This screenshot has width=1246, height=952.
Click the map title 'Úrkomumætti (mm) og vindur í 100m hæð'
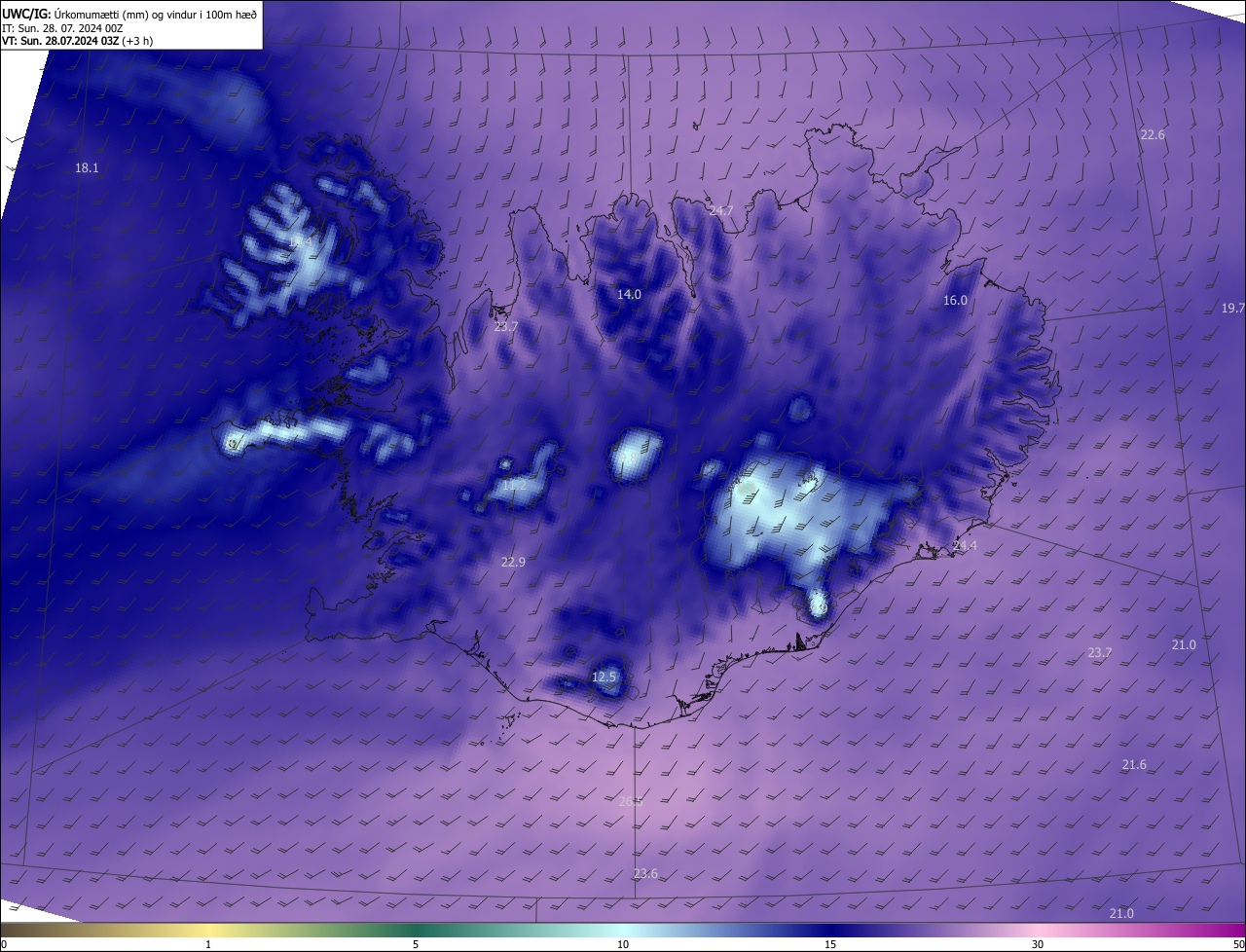pos(156,14)
